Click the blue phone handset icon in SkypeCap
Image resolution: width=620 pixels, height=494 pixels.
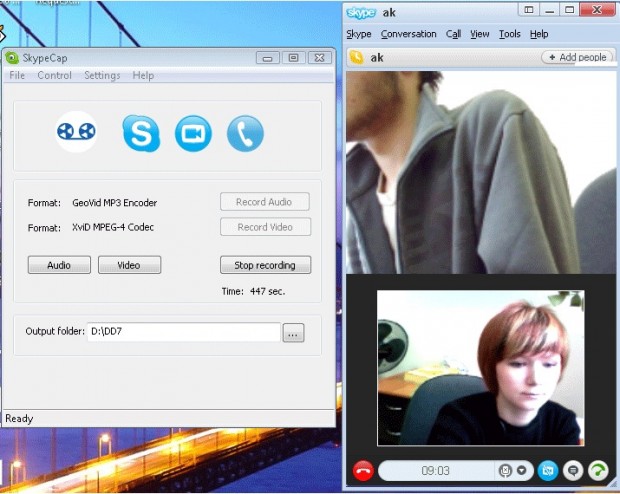point(245,133)
